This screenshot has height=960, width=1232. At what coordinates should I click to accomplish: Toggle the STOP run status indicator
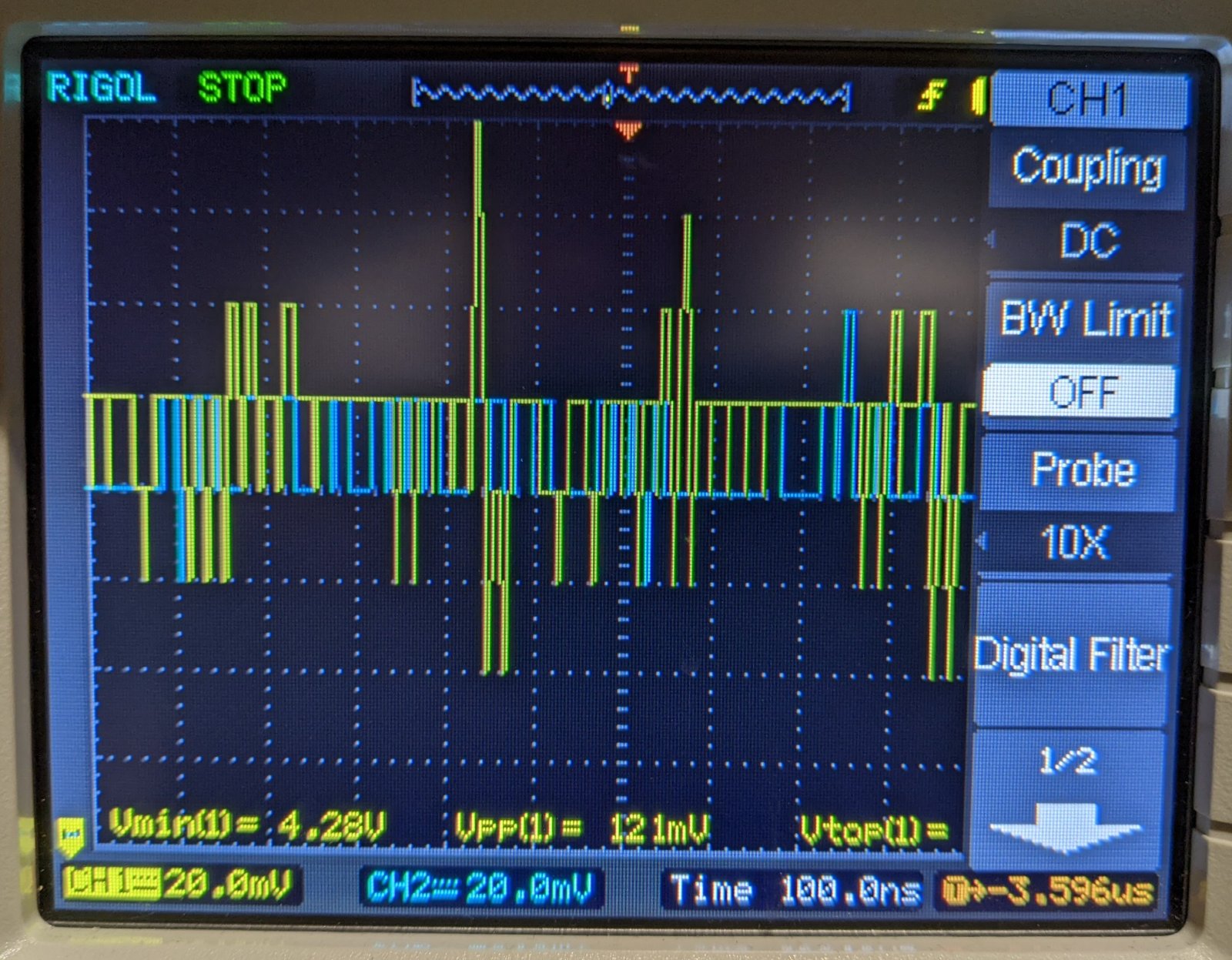point(242,88)
